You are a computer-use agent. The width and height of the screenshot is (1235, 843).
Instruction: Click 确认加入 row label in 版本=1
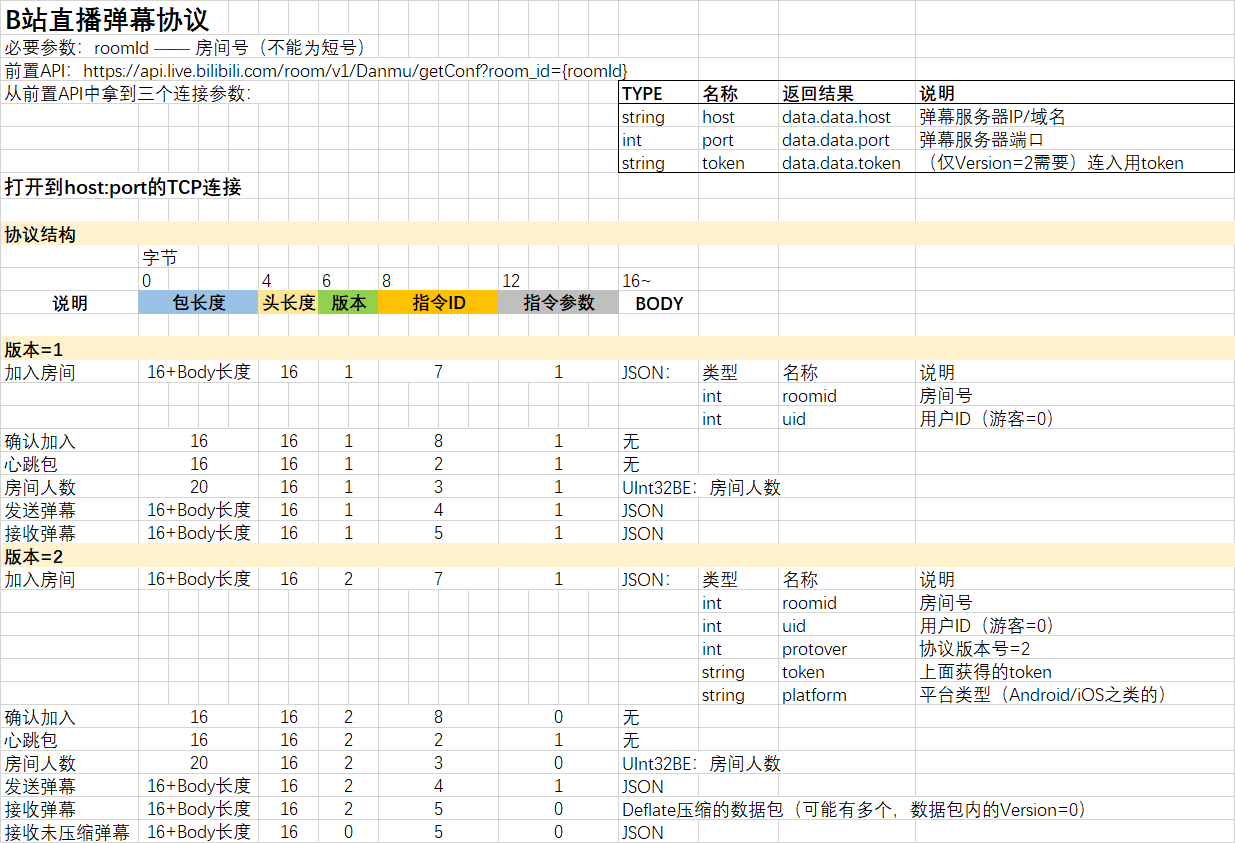coord(40,441)
